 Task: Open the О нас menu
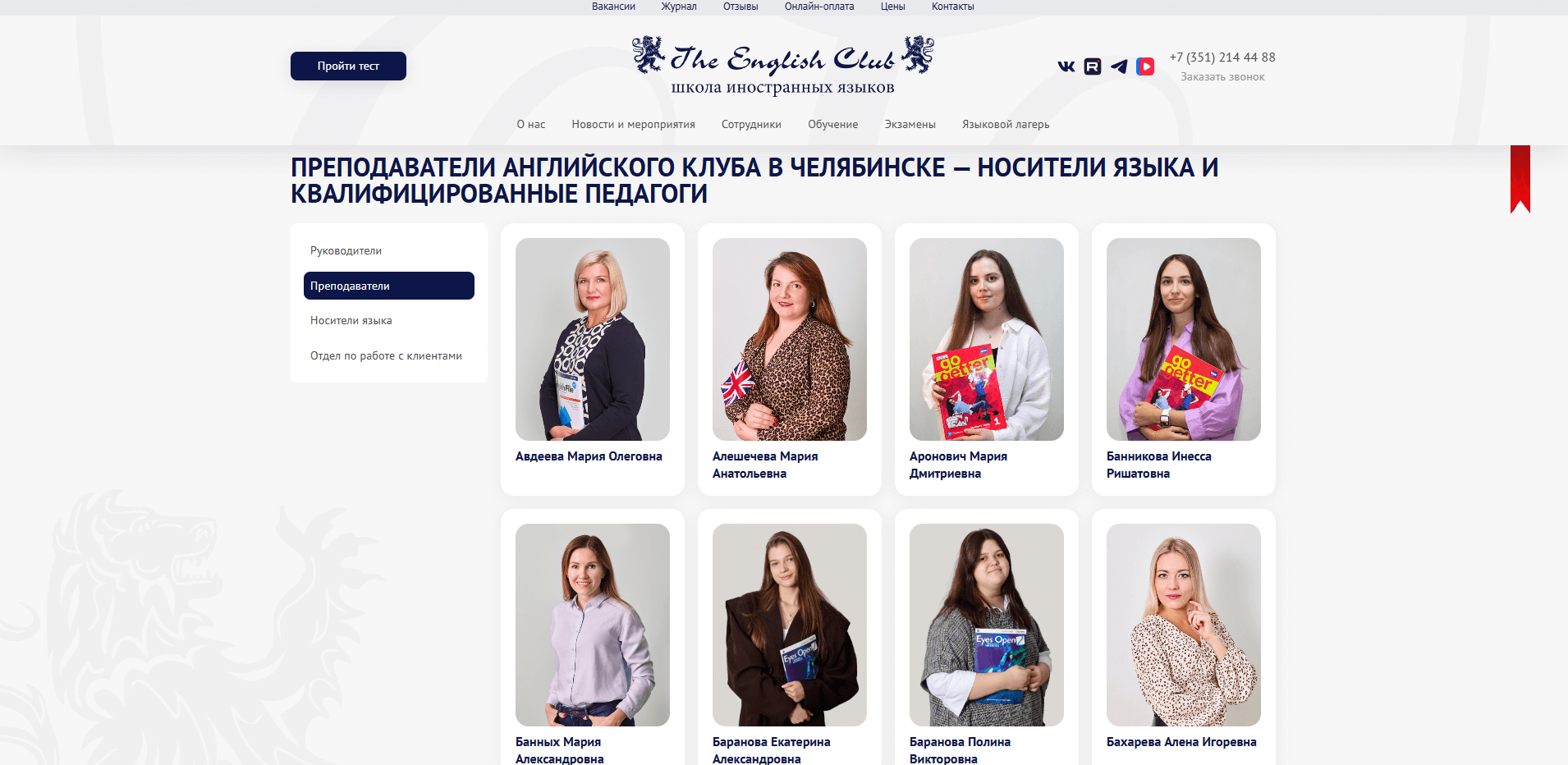tap(531, 125)
